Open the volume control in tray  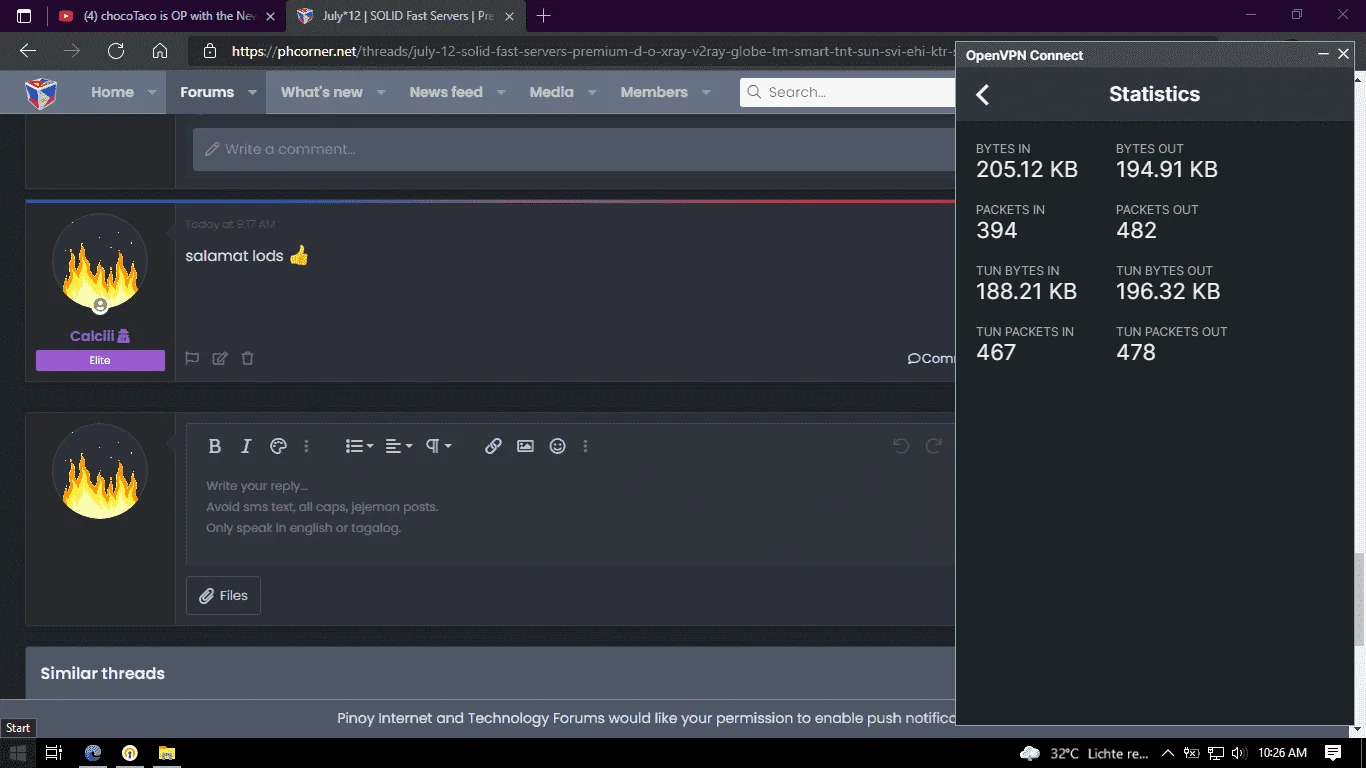click(x=1239, y=753)
